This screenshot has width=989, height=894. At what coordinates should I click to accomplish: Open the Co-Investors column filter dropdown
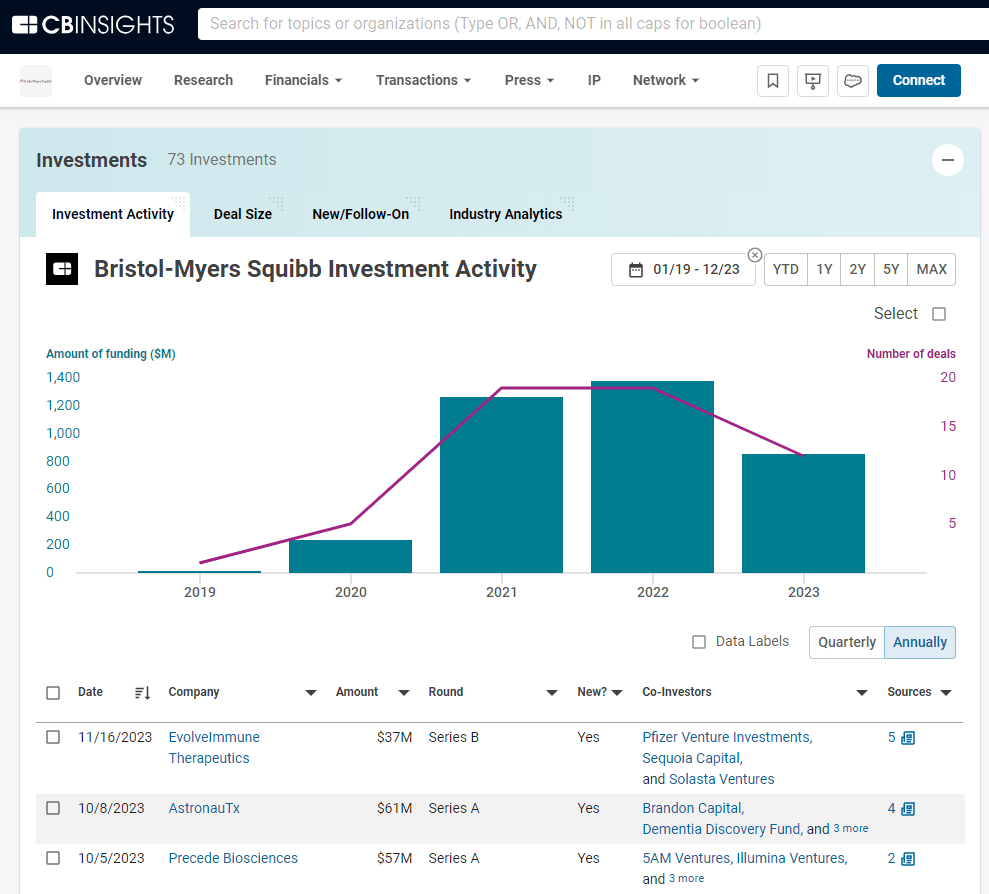[862, 693]
